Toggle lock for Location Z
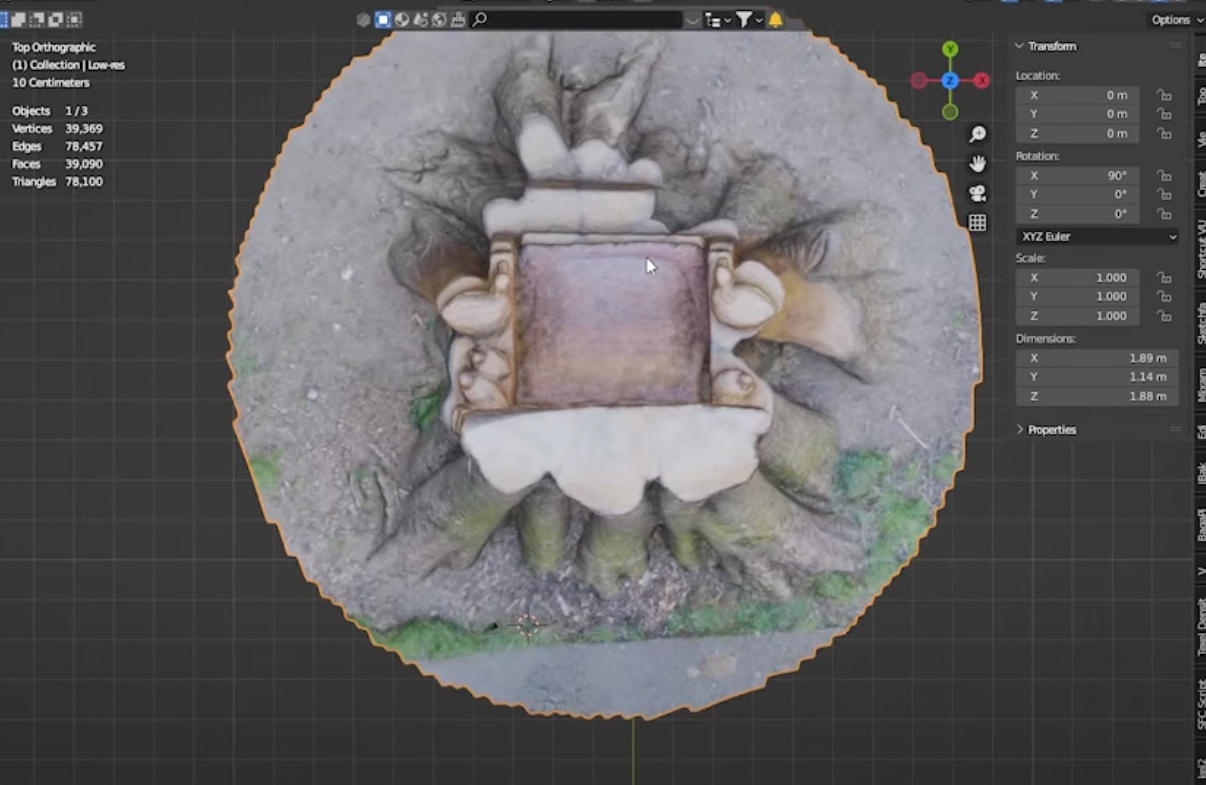Image resolution: width=1206 pixels, height=785 pixels. click(x=1164, y=133)
